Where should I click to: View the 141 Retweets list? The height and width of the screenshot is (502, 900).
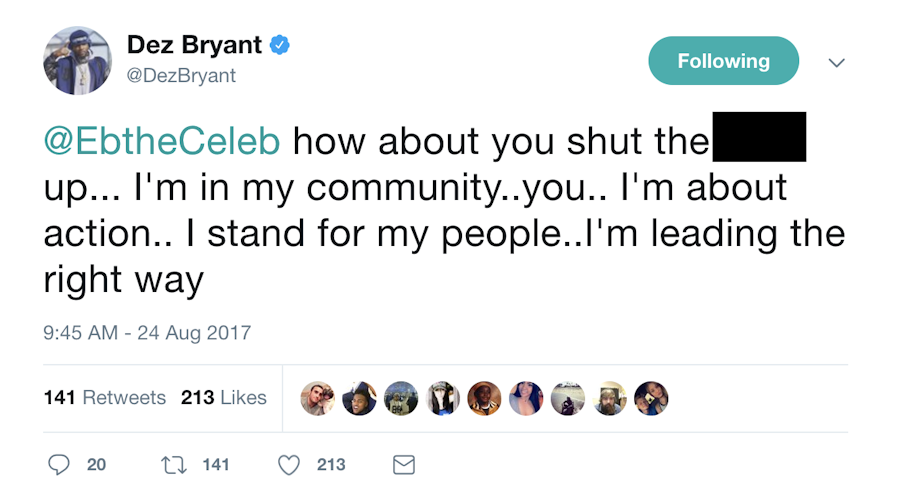click(105, 397)
